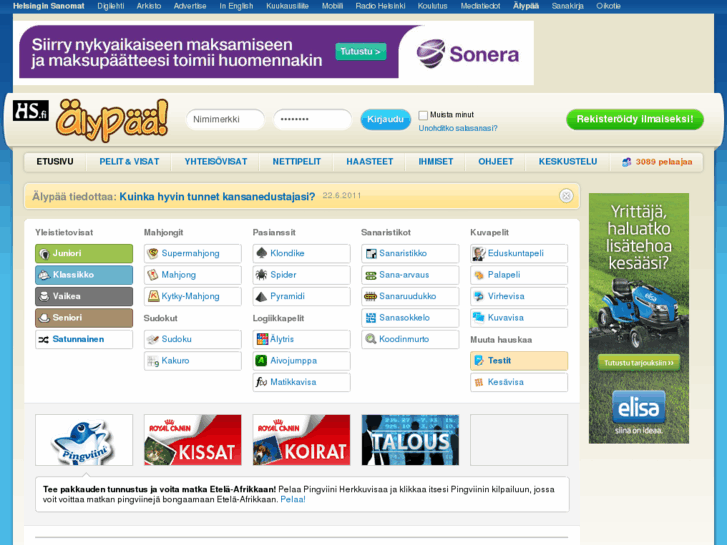This screenshot has width=727, height=545.
Task: Go to the YHTEISÖVISAT tab
Action: [216, 162]
